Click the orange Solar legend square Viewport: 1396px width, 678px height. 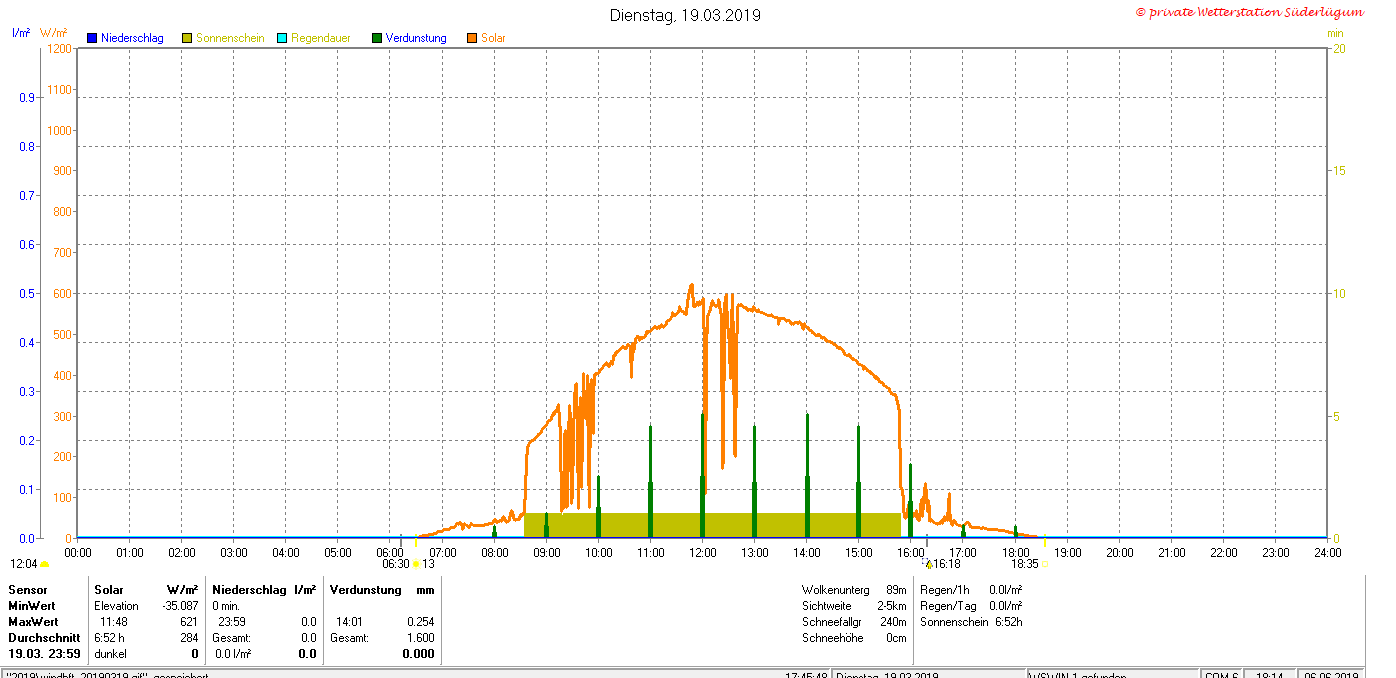472,38
